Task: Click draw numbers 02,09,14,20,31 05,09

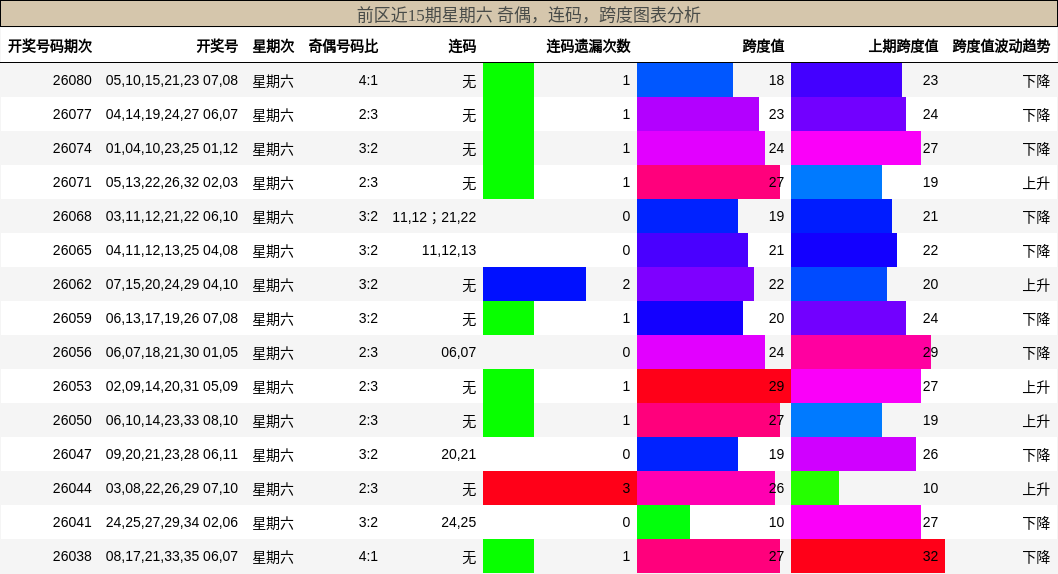Action: coord(172,386)
